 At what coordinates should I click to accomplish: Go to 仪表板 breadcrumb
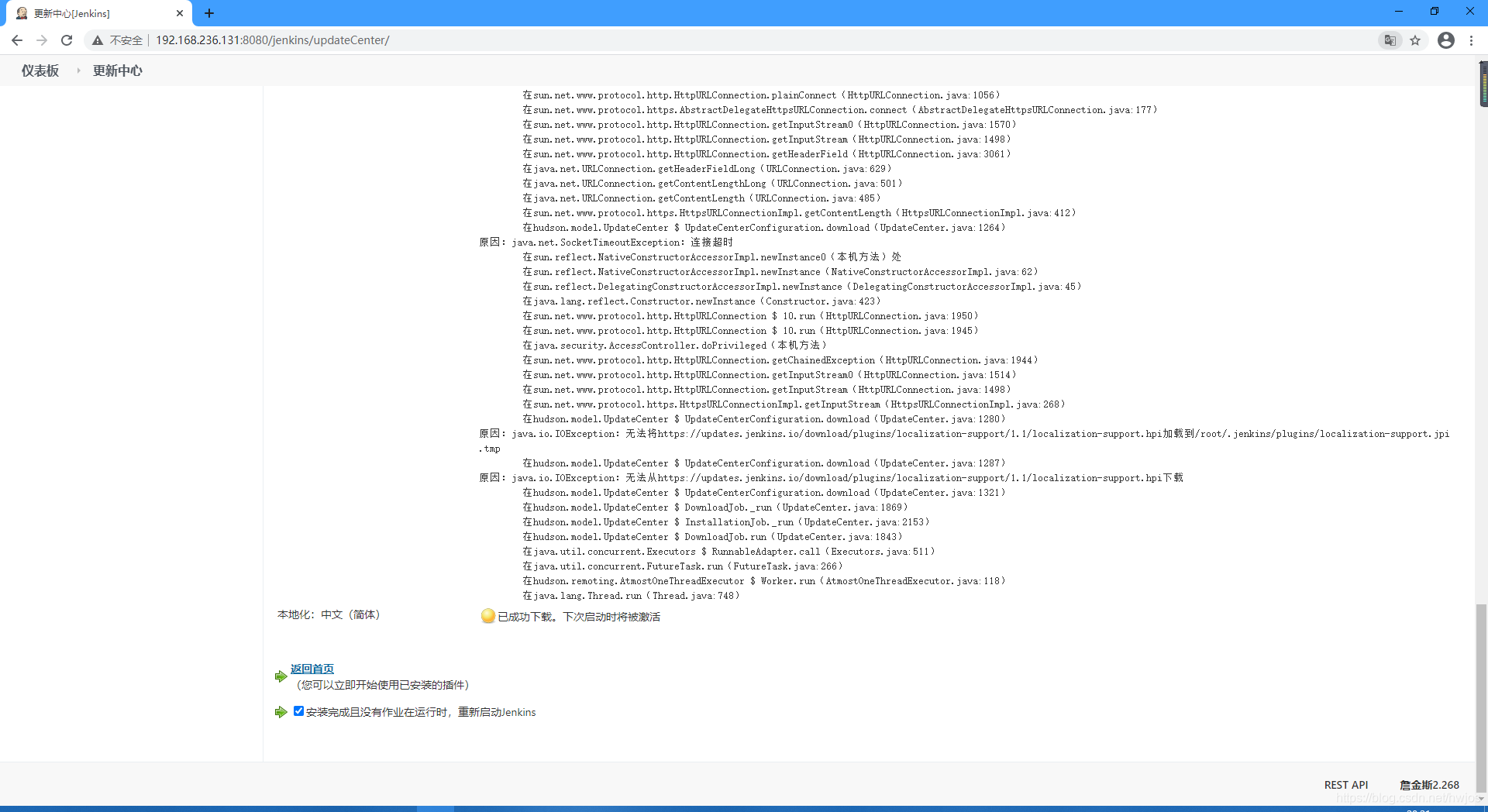[x=40, y=71]
